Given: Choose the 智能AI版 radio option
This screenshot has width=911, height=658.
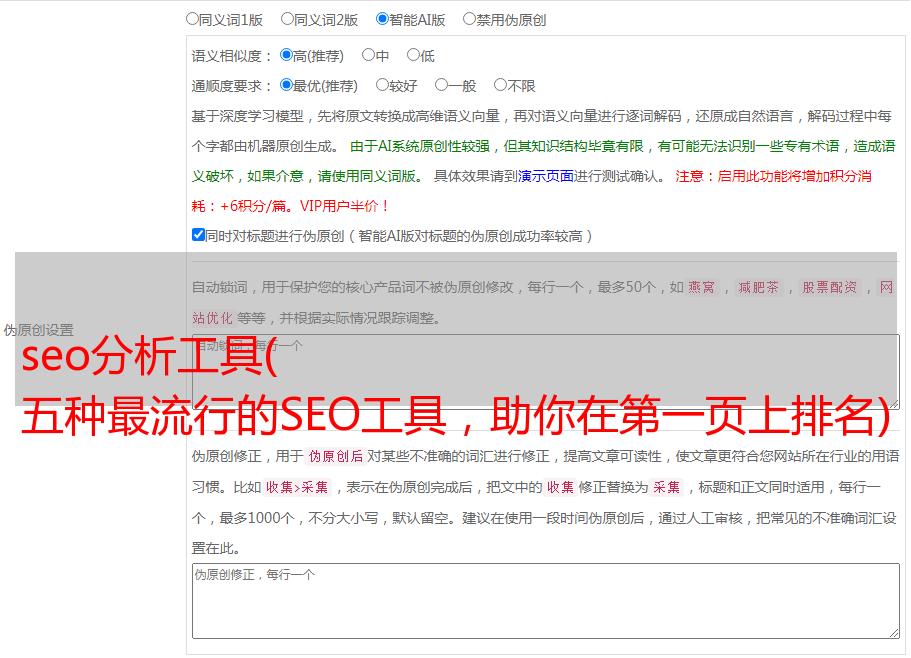Looking at the screenshot, I should point(382,19).
